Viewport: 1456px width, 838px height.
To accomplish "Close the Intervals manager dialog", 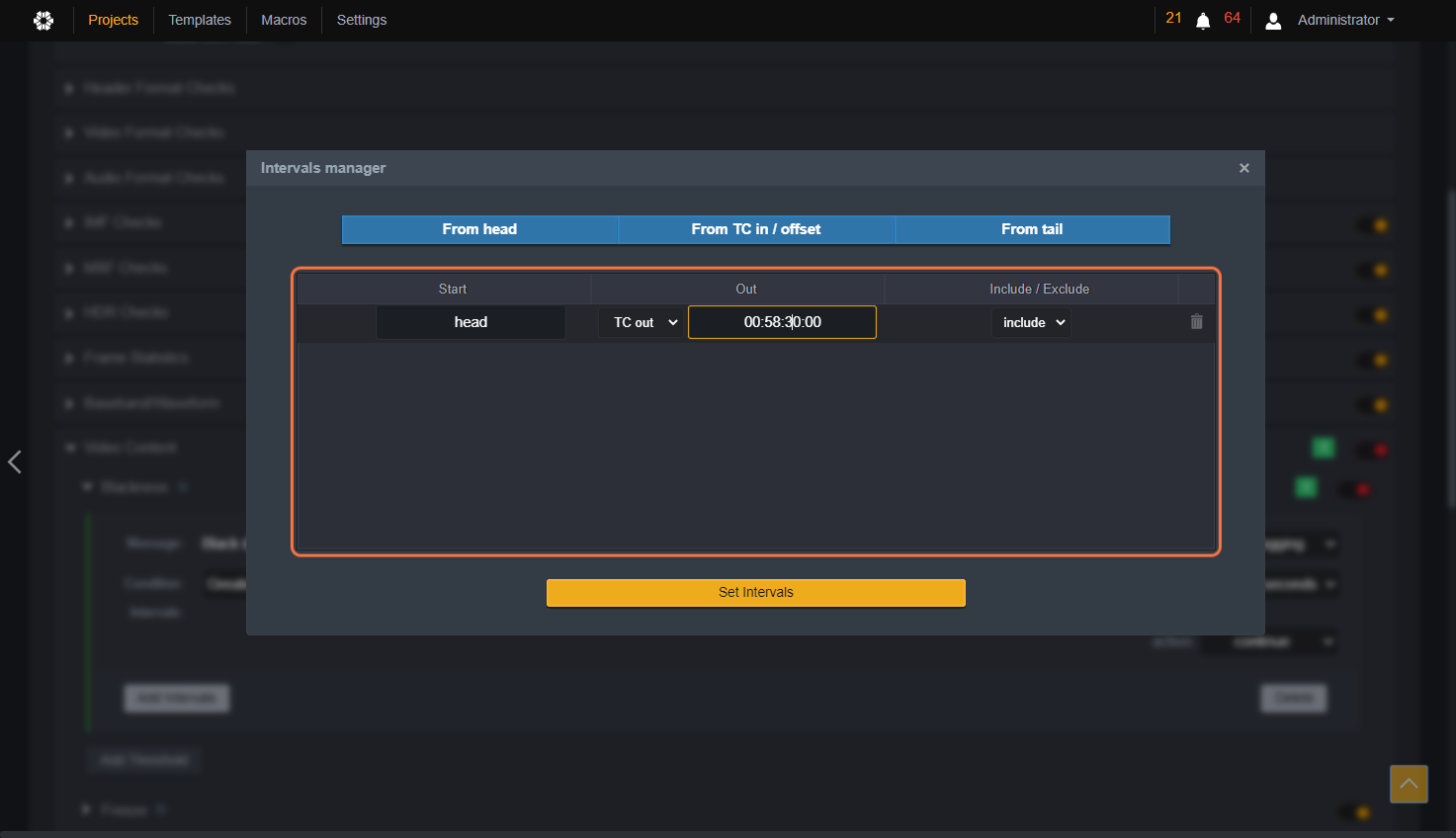I will pyautogui.click(x=1244, y=168).
